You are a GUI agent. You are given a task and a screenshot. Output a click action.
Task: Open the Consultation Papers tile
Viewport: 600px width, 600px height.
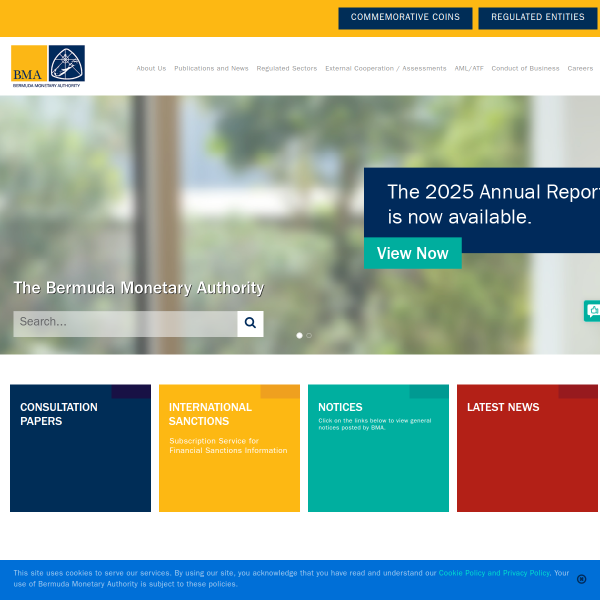click(80, 448)
